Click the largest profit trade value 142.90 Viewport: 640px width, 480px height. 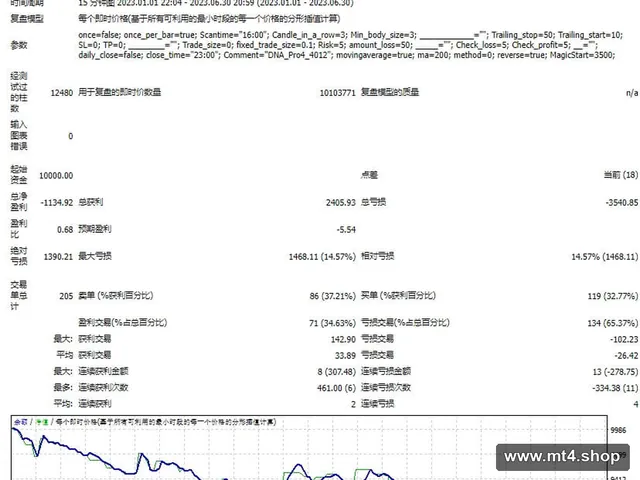coord(343,339)
